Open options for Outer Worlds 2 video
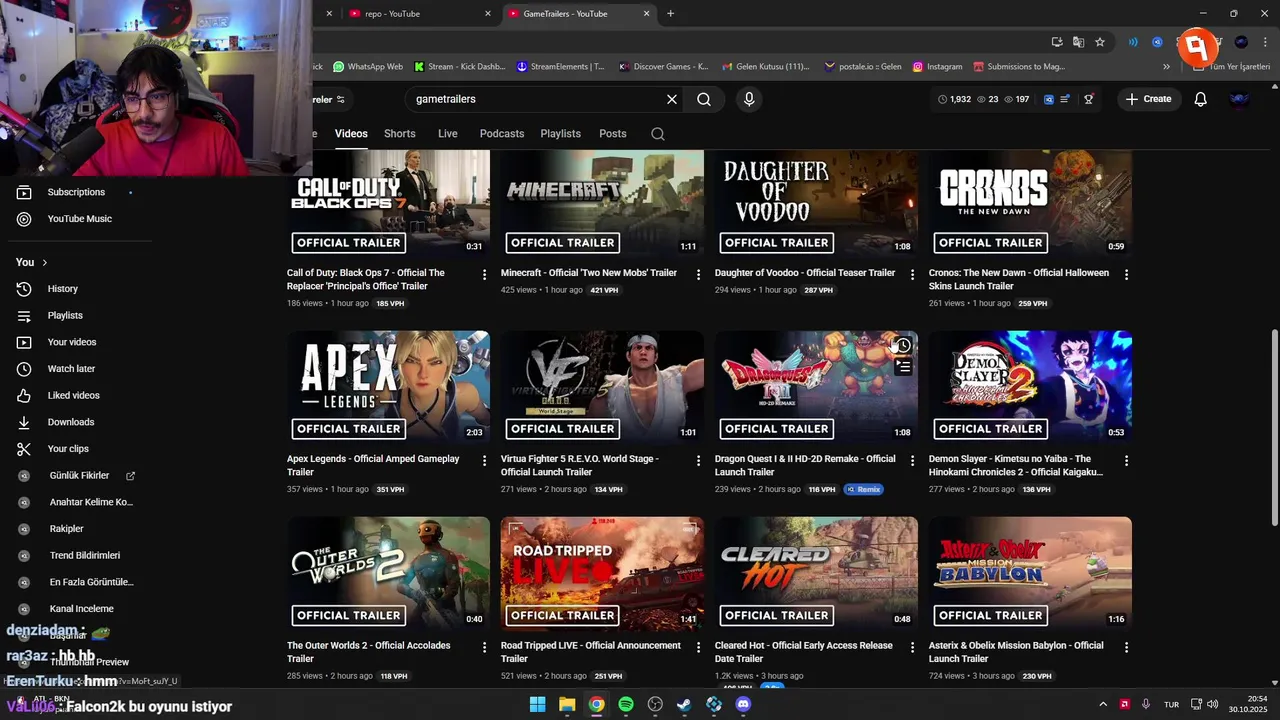Viewport: 1280px width, 720px height. coord(485,647)
